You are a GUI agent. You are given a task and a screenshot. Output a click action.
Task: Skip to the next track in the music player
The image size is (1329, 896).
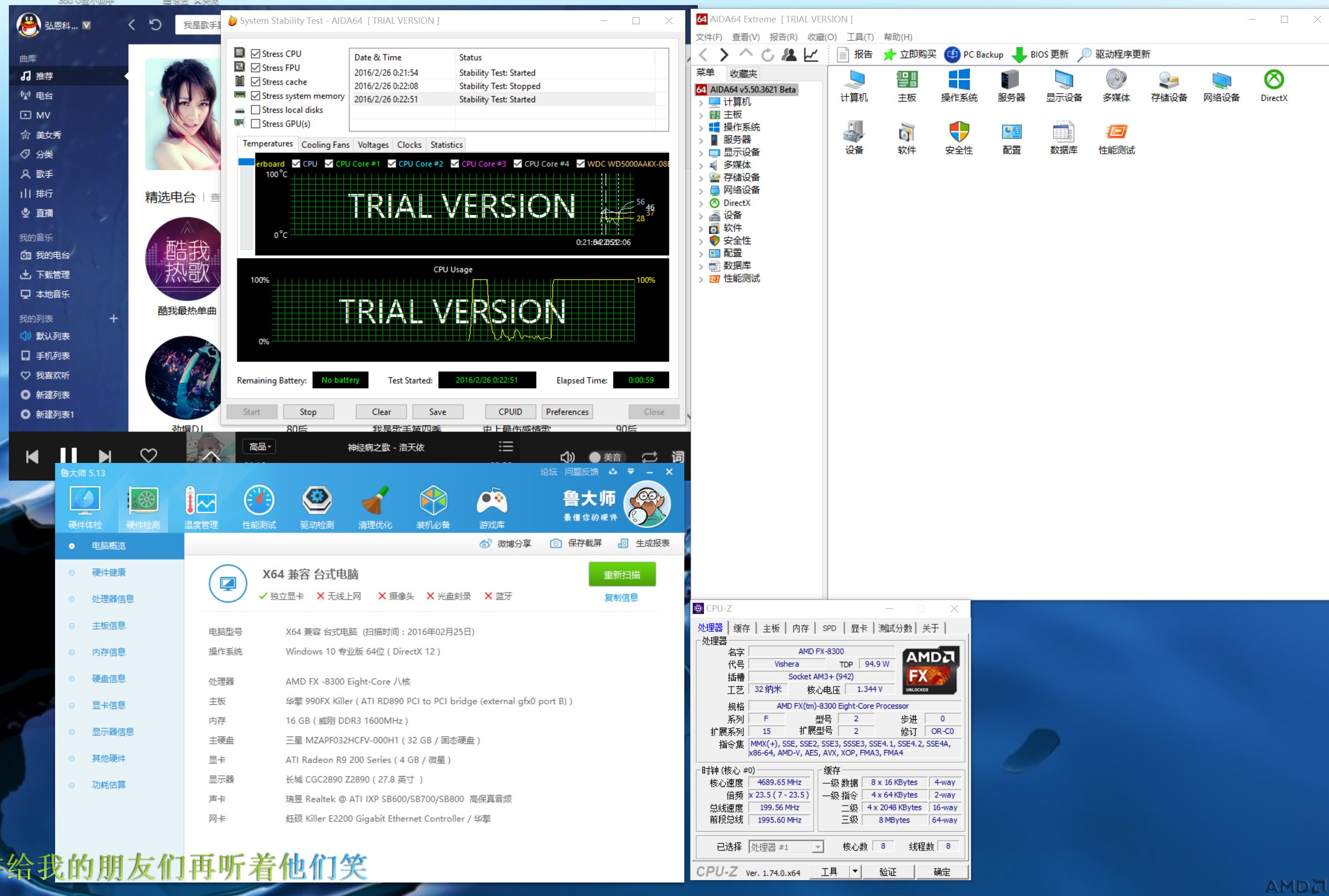click(104, 456)
